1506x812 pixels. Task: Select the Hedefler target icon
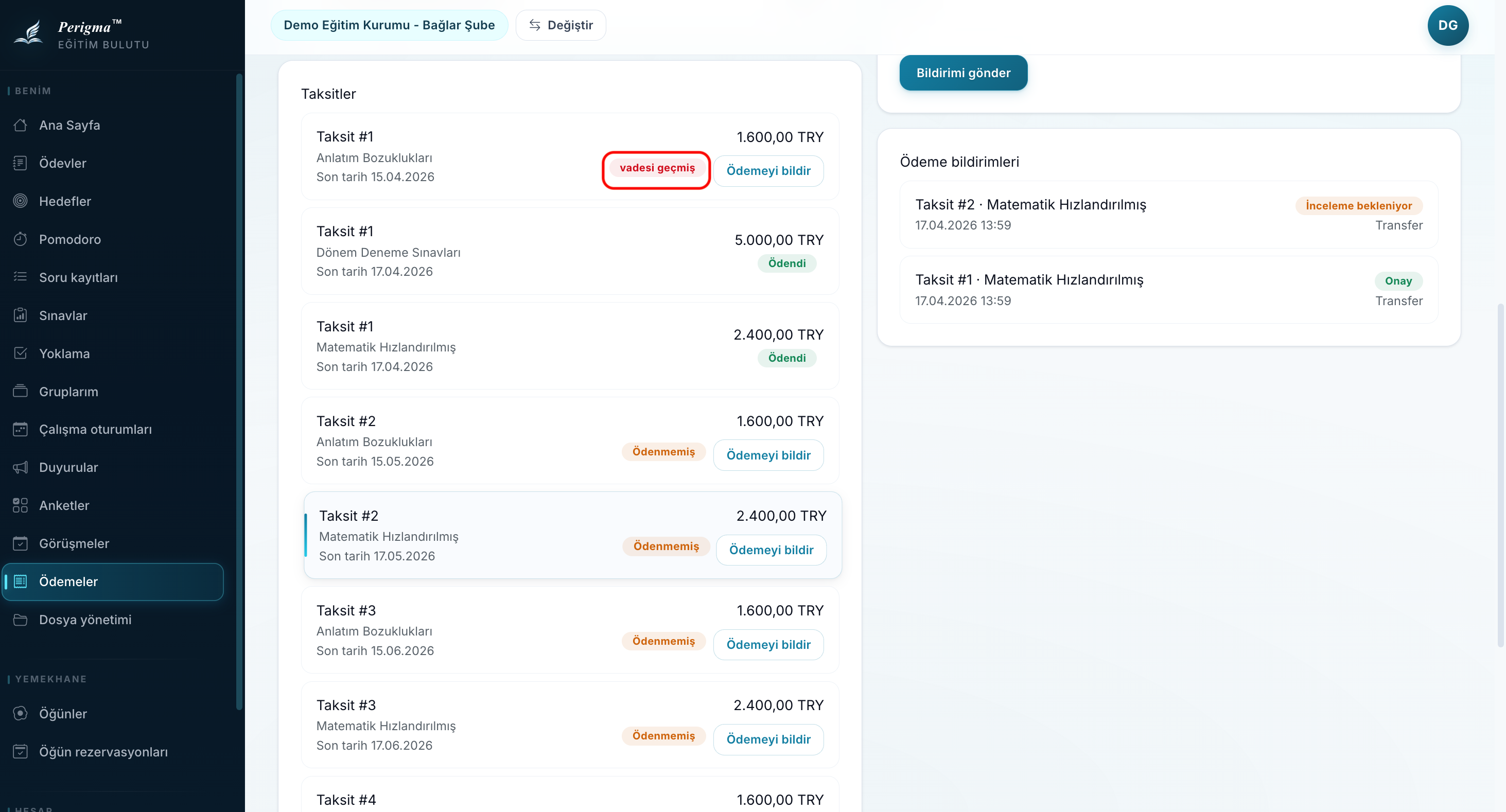[21, 201]
